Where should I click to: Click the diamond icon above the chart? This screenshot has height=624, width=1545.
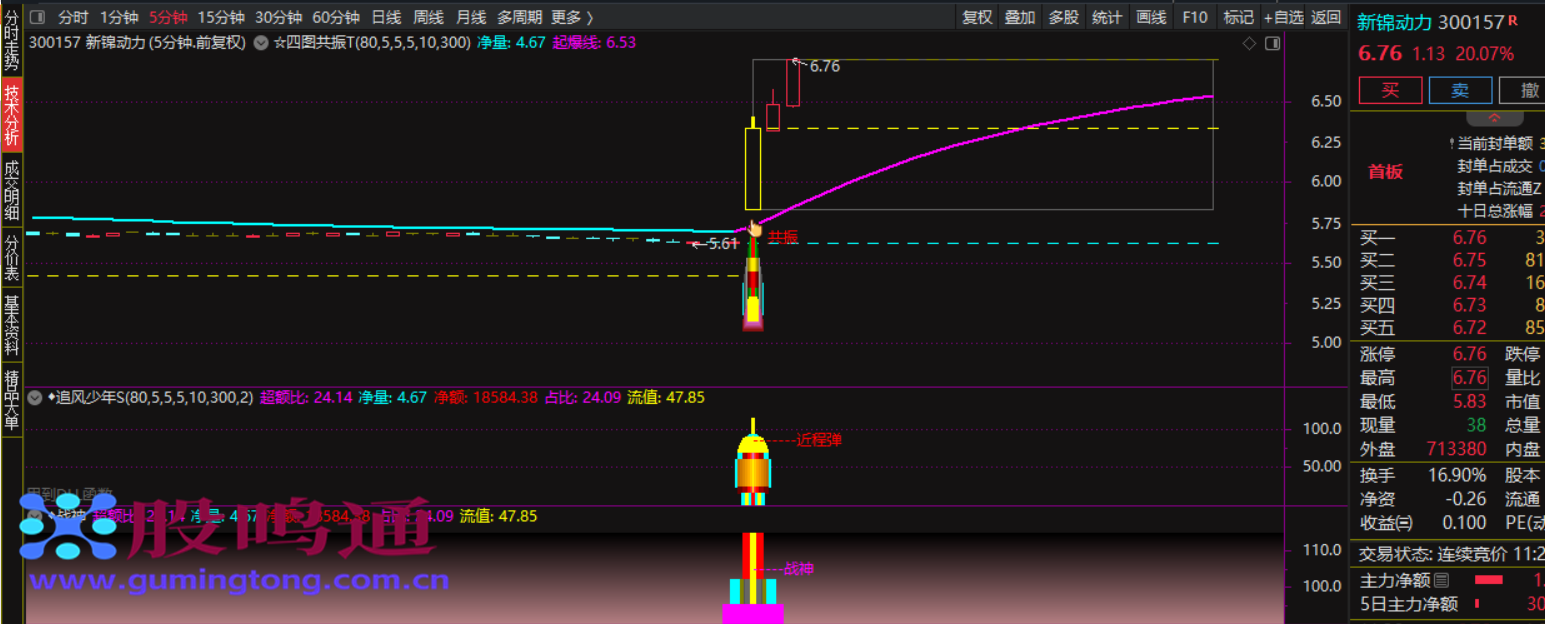click(1248, 43)
